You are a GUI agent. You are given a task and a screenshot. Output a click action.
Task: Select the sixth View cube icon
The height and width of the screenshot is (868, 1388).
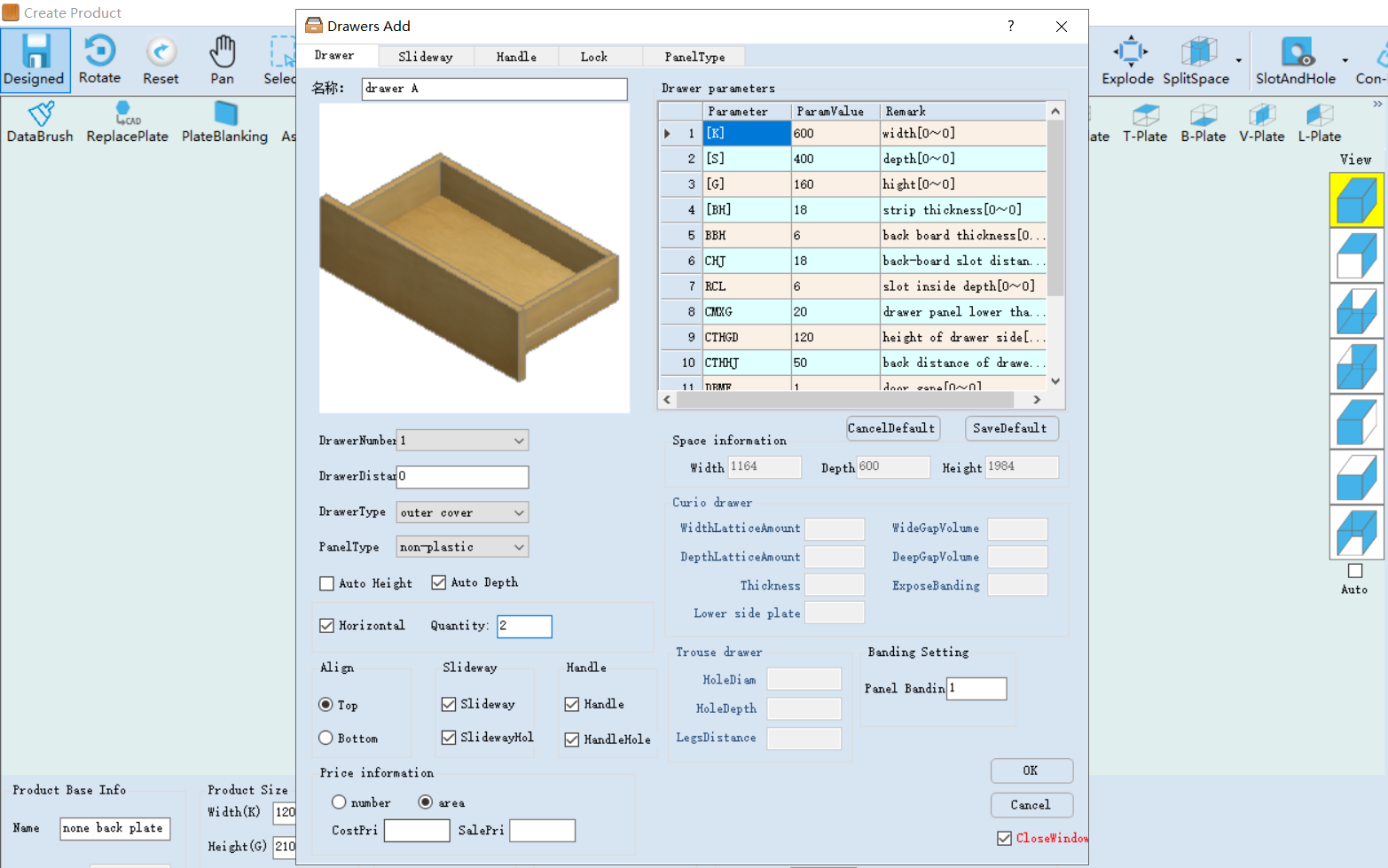tap(1356, 477)
